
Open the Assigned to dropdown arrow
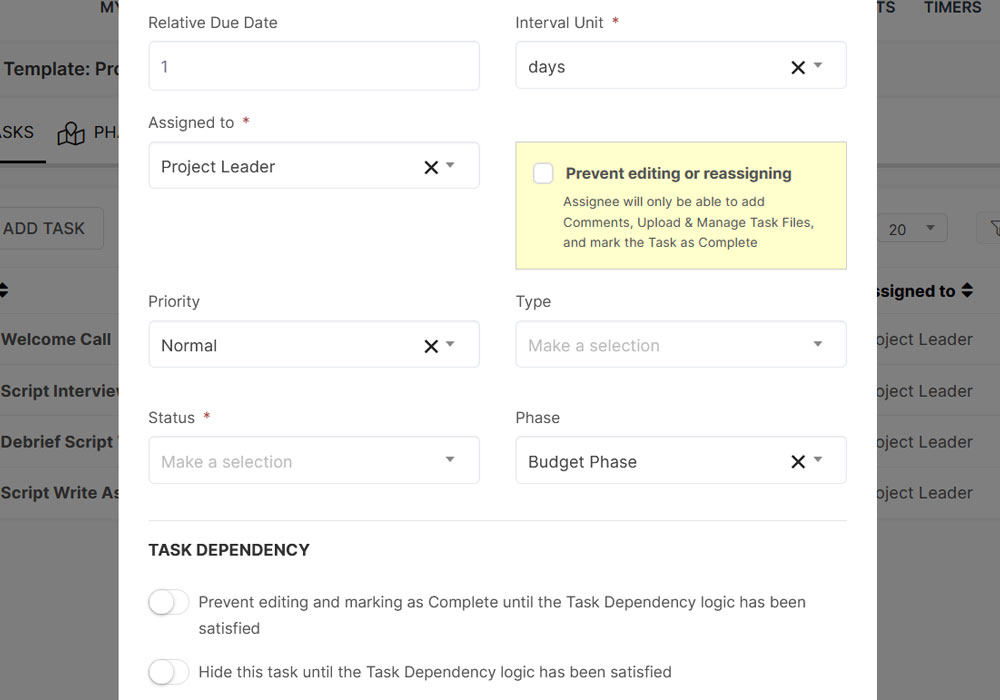[451, 166]
